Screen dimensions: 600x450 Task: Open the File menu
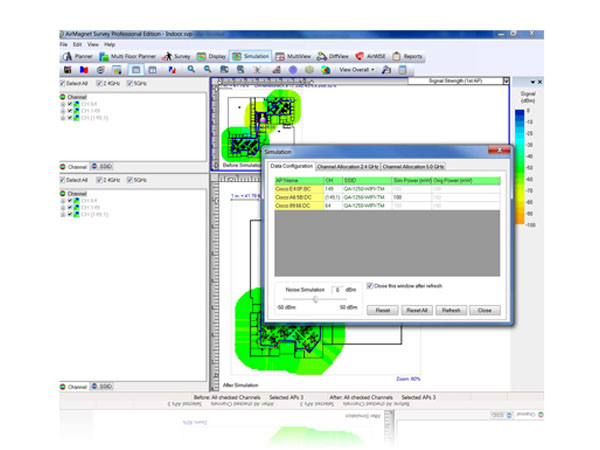click(x=64, y=44)
